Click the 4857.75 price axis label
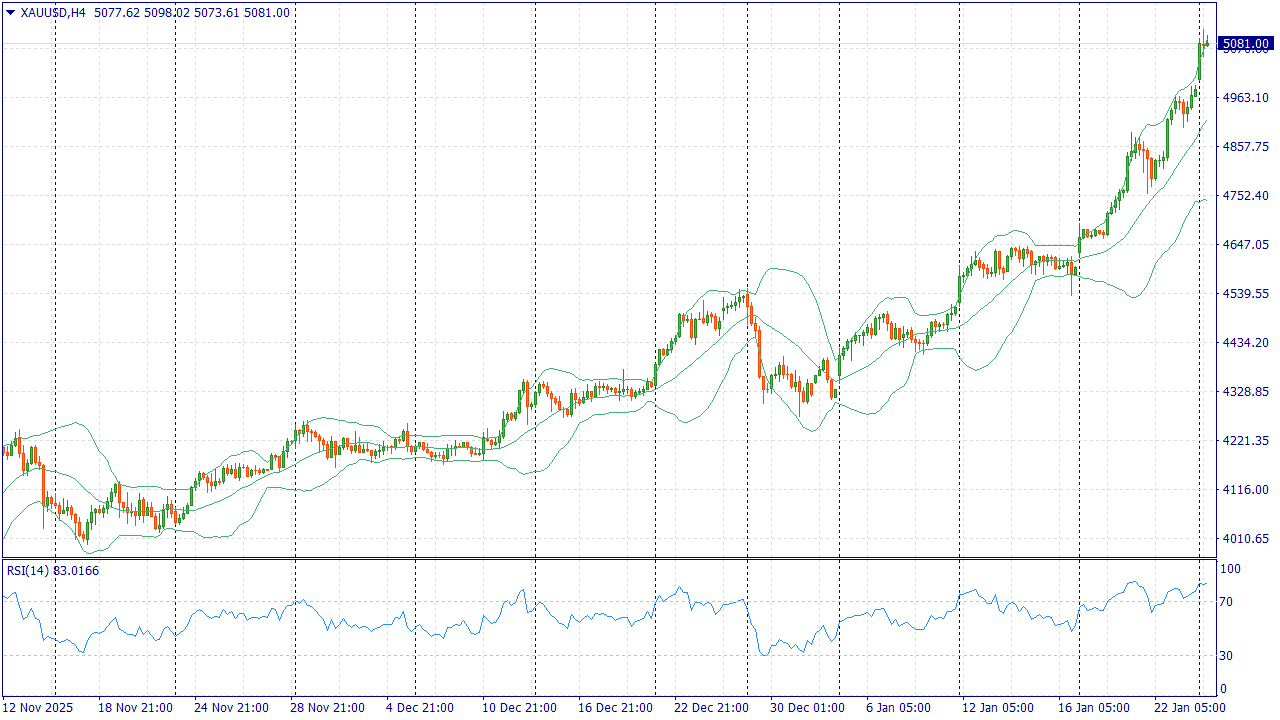Image resolution: width=1280 pixels, height=720 pixels. (x=1245, y=147)
